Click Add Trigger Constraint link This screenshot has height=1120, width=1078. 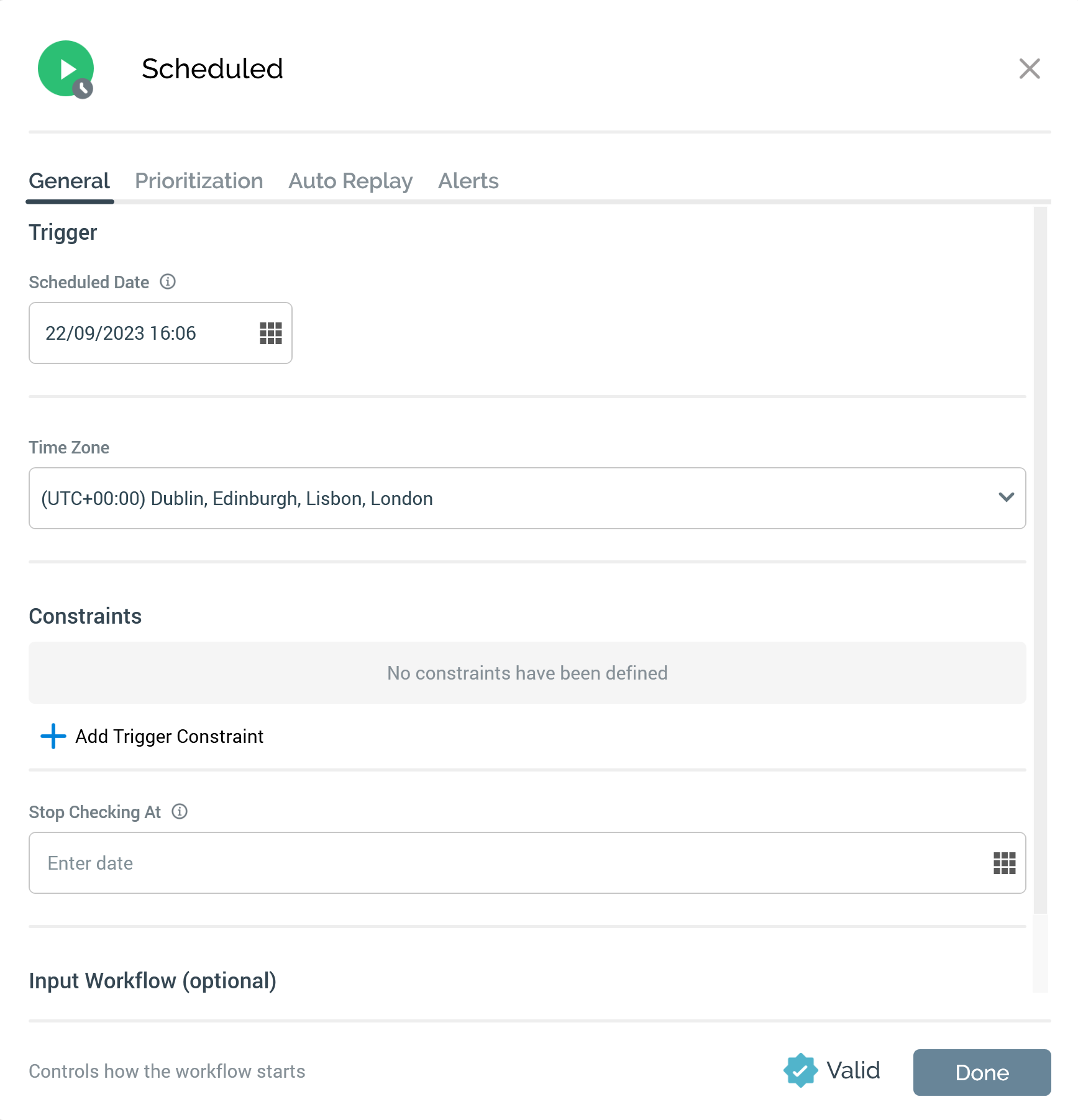pos(169,736)
